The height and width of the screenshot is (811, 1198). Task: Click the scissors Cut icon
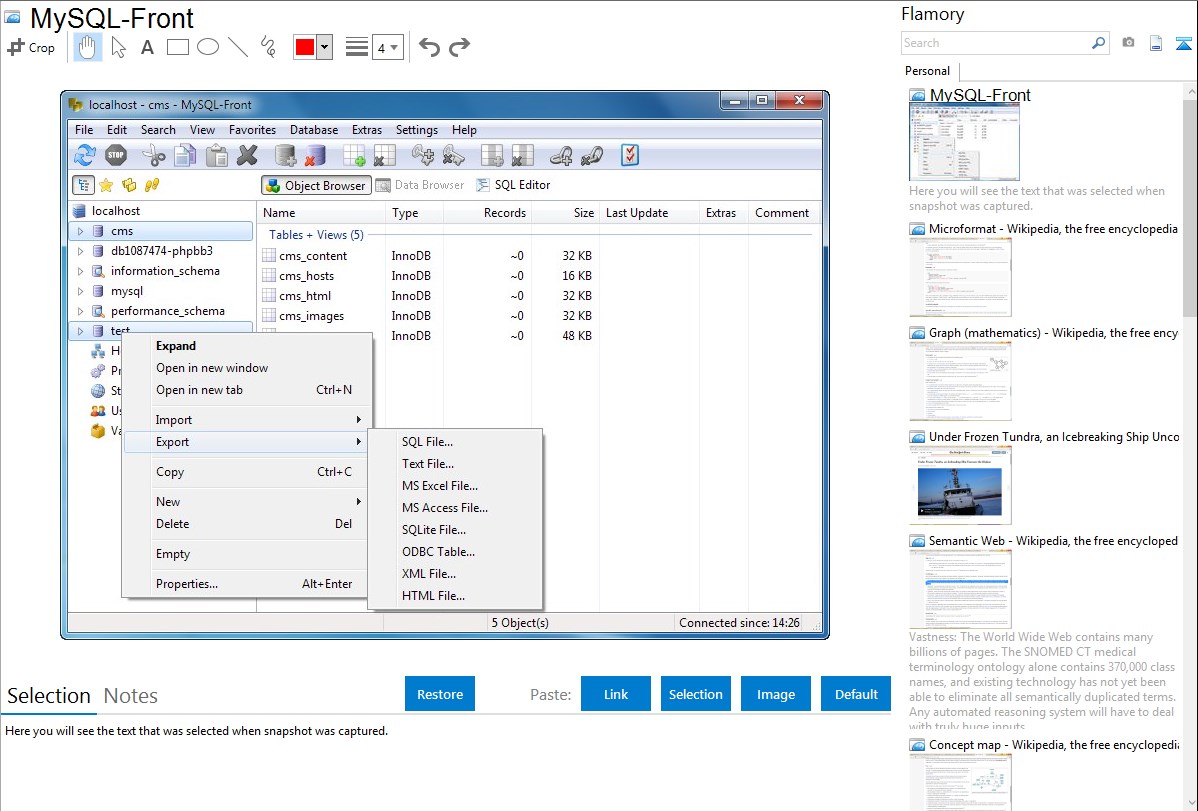(154, 156)
